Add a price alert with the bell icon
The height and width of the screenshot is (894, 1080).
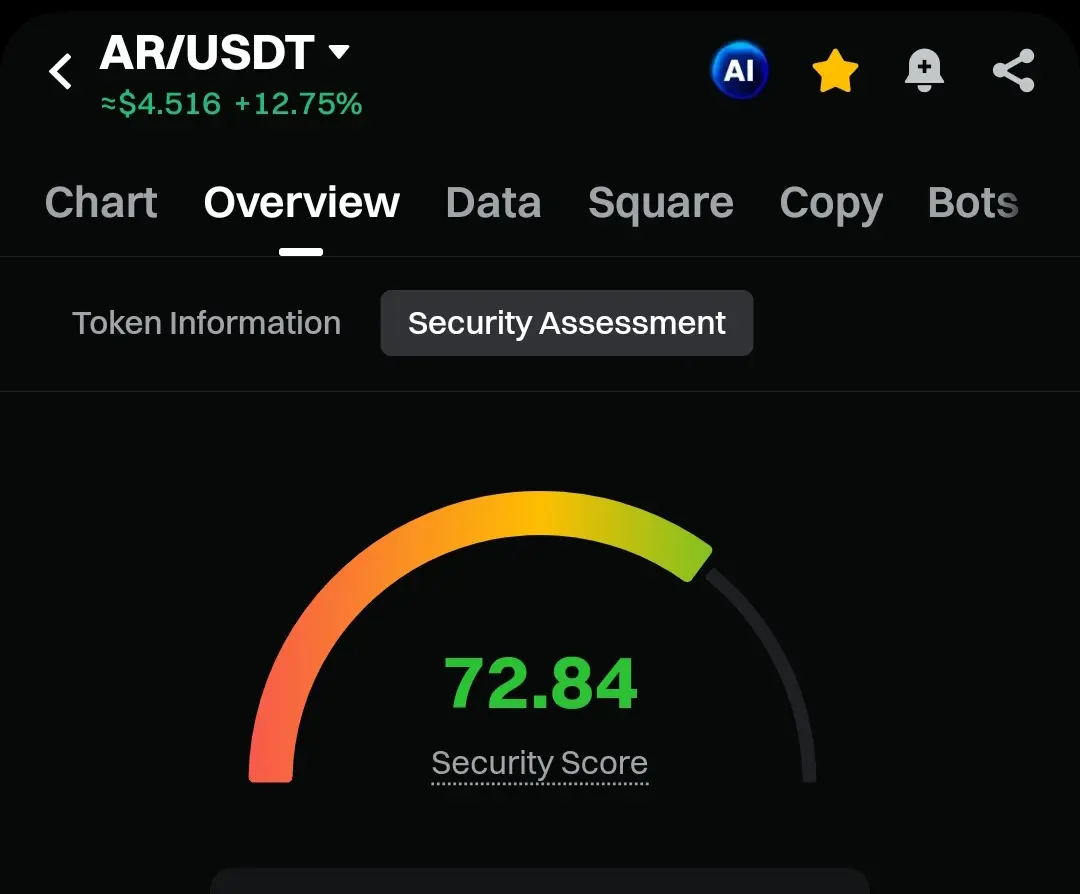tap(924, 70)
